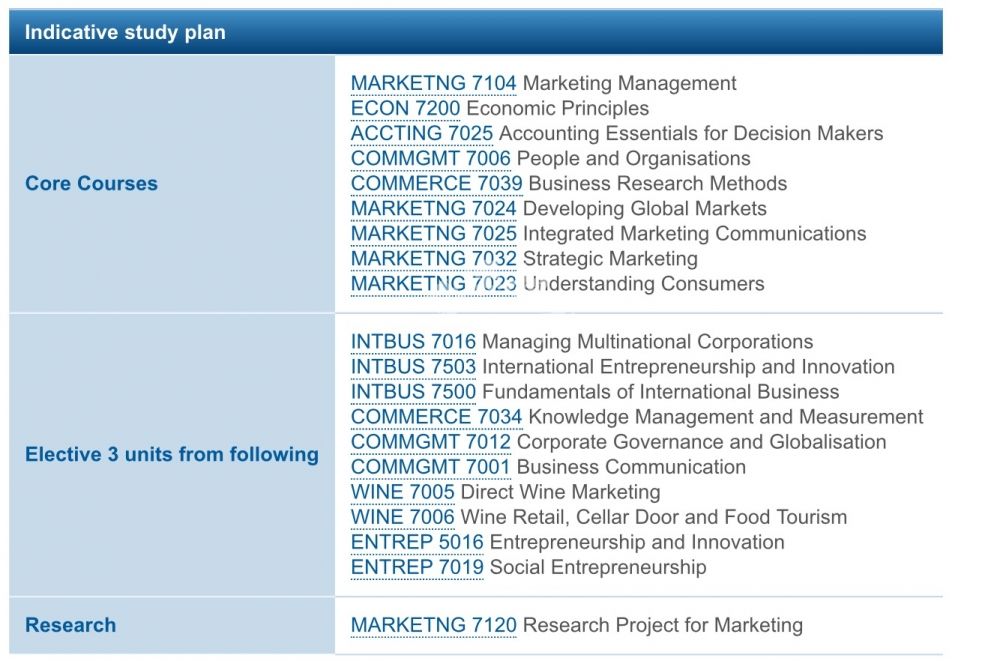This screenshot has width=1000, height=661.
Task: Open the MARKETNG 7104 course link
Action: point(433,84)
